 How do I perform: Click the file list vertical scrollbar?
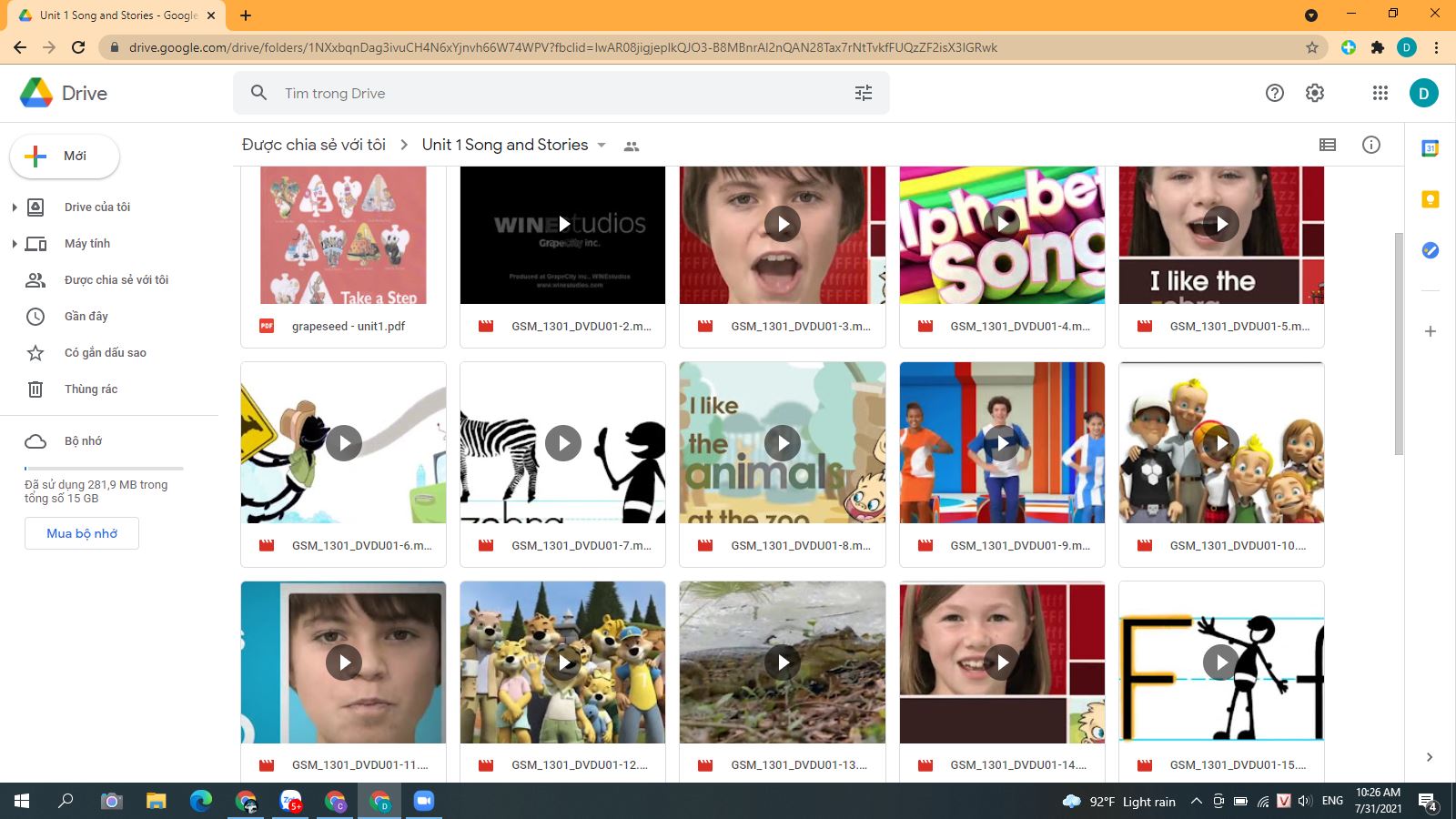click(1399, 343)
